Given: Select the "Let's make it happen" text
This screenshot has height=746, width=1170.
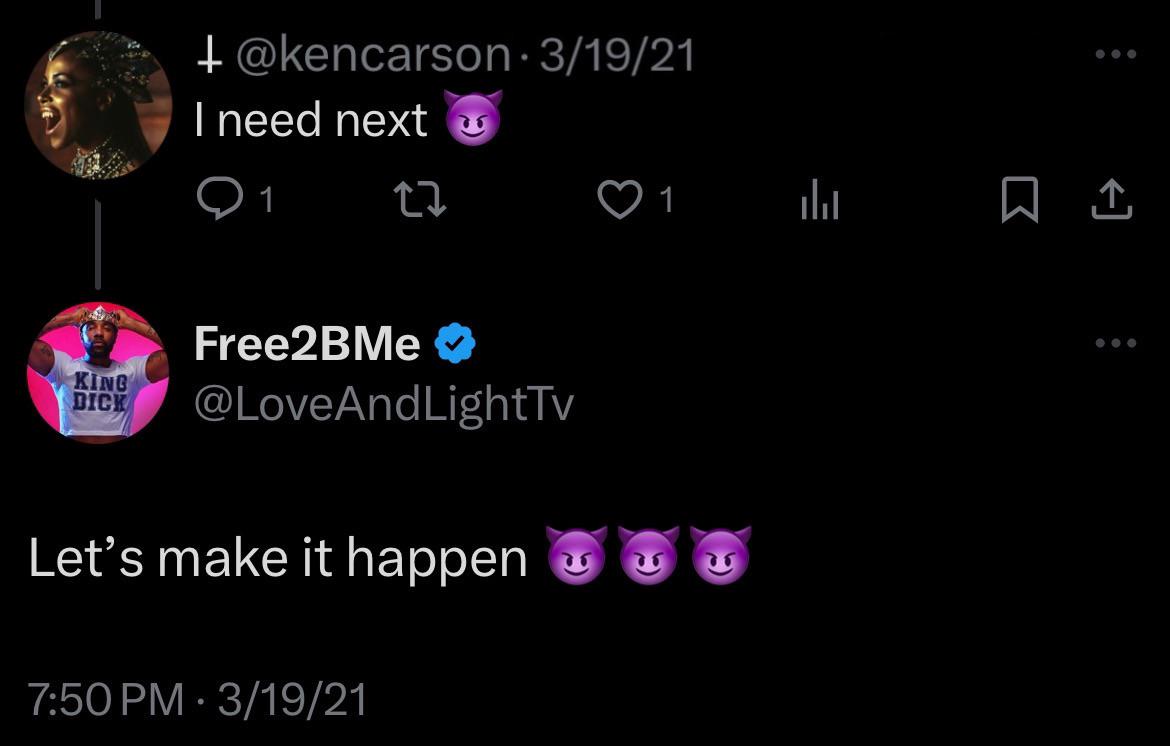Looking at the screenshot, I should tap(278, 558).
